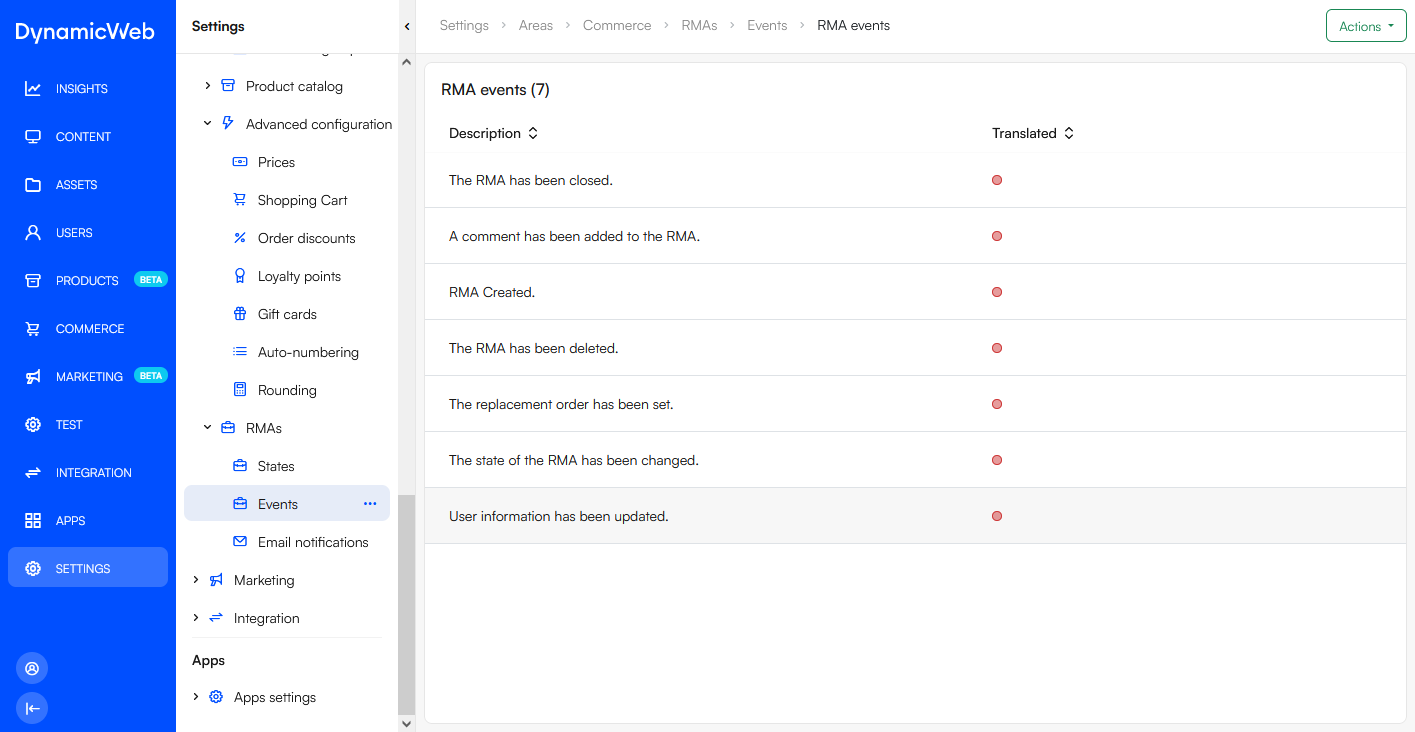Click the Loyalty points badge icon
1415x732 pixels.
pyautogui.click(x=240, y=276)
